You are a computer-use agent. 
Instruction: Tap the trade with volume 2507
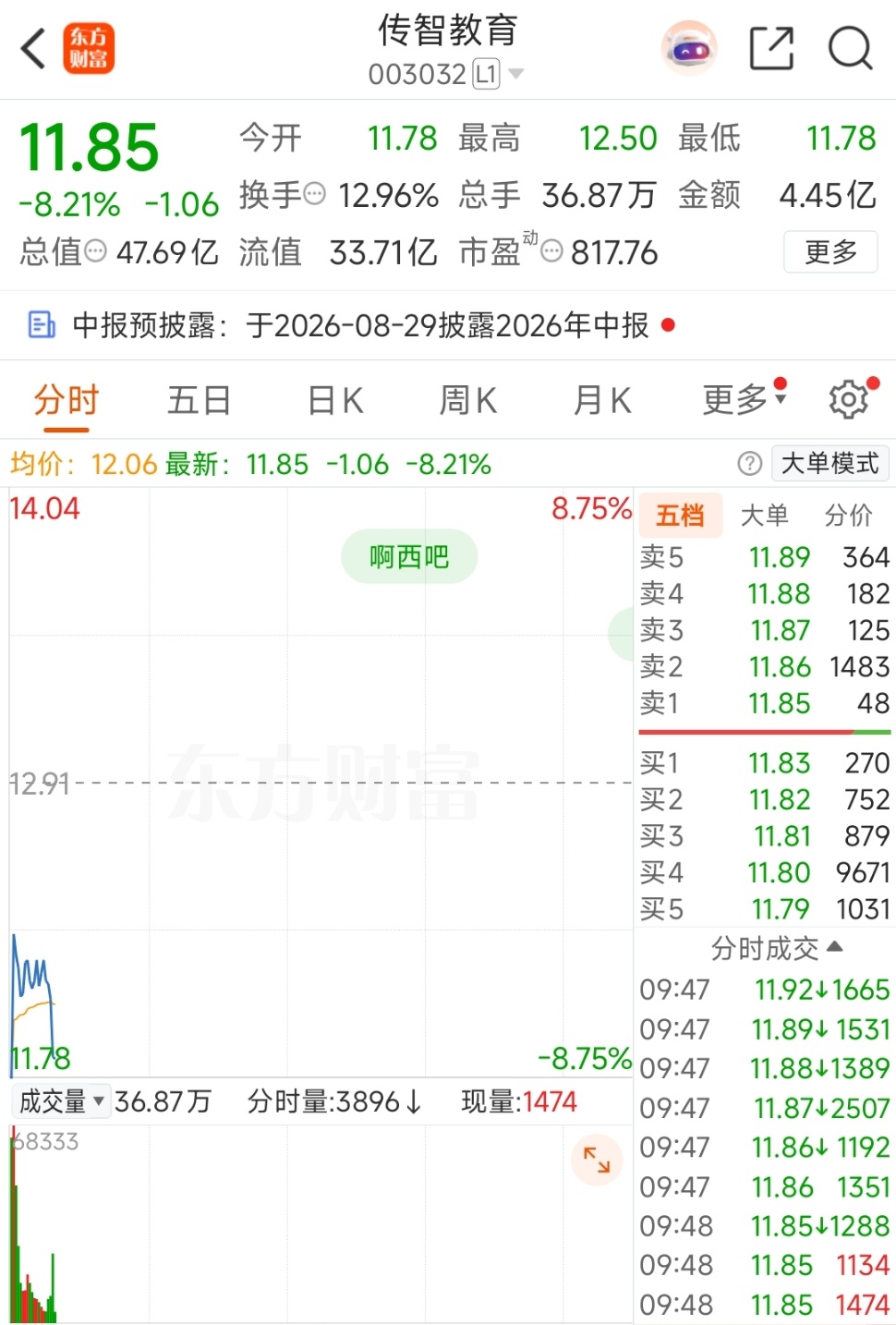pyautogui.click(x=764, y=1108)
